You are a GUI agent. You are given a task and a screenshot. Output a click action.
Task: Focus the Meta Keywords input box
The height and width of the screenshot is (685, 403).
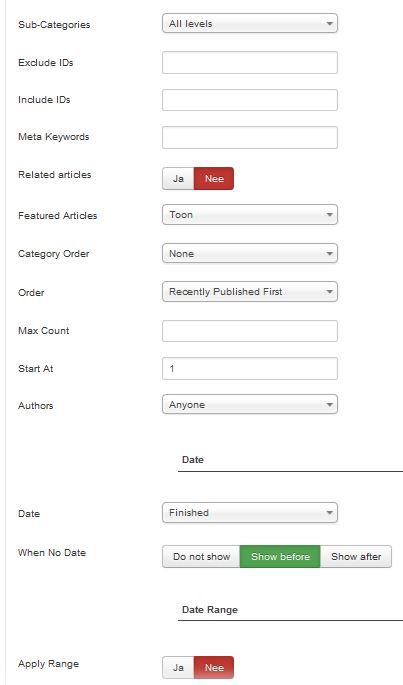coord(250,137)
